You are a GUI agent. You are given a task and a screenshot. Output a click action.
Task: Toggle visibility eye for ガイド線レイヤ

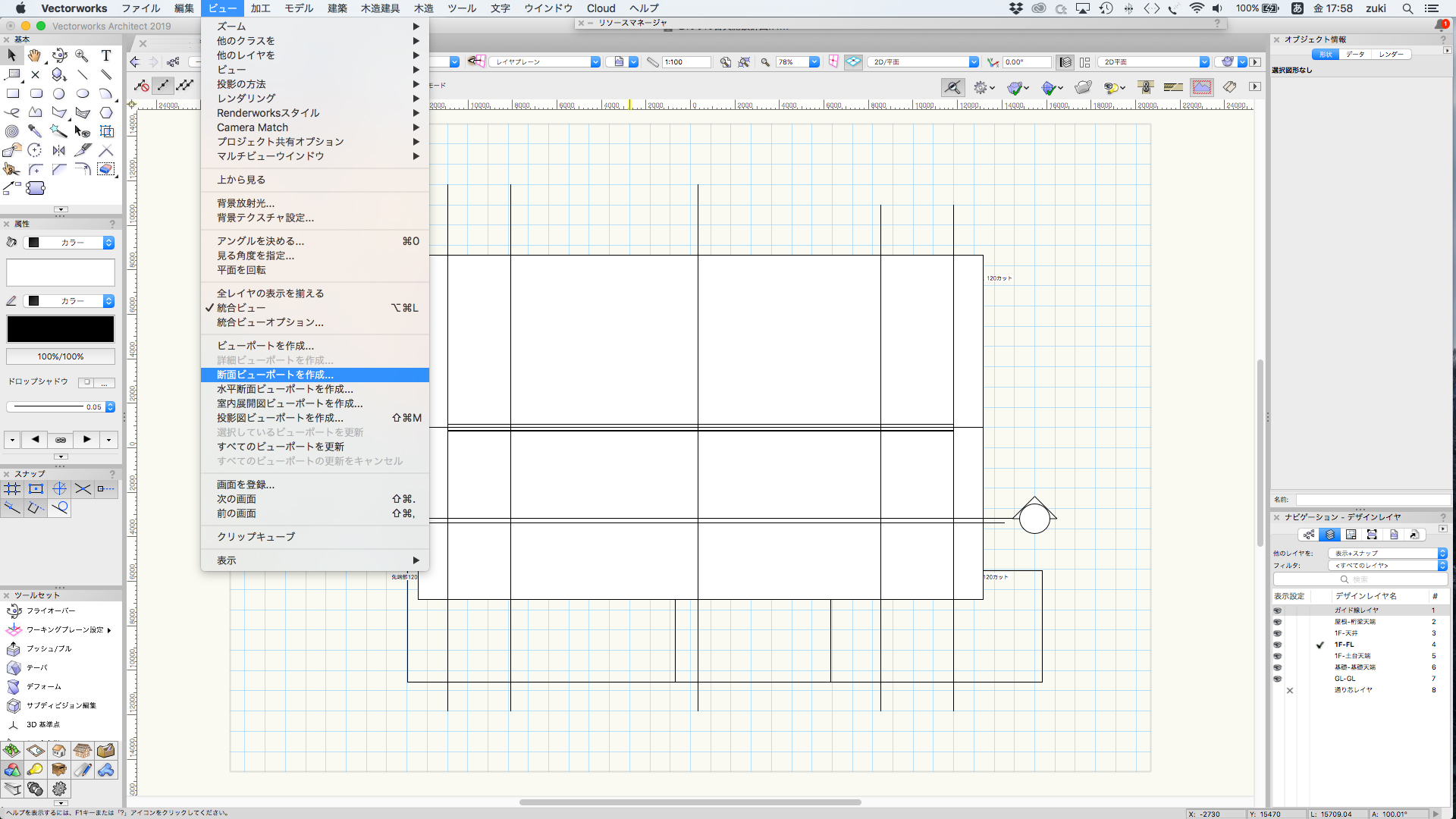click(x=1277, y=610)
